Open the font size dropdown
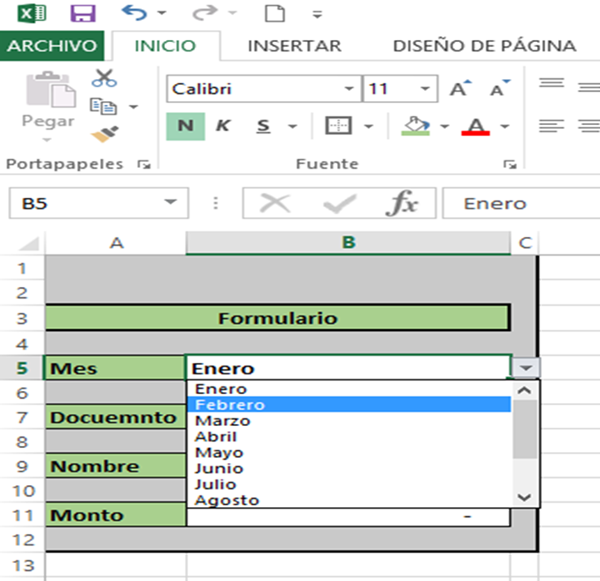The width and height of the screenshot is (600, 581). (x=423, y=89)
